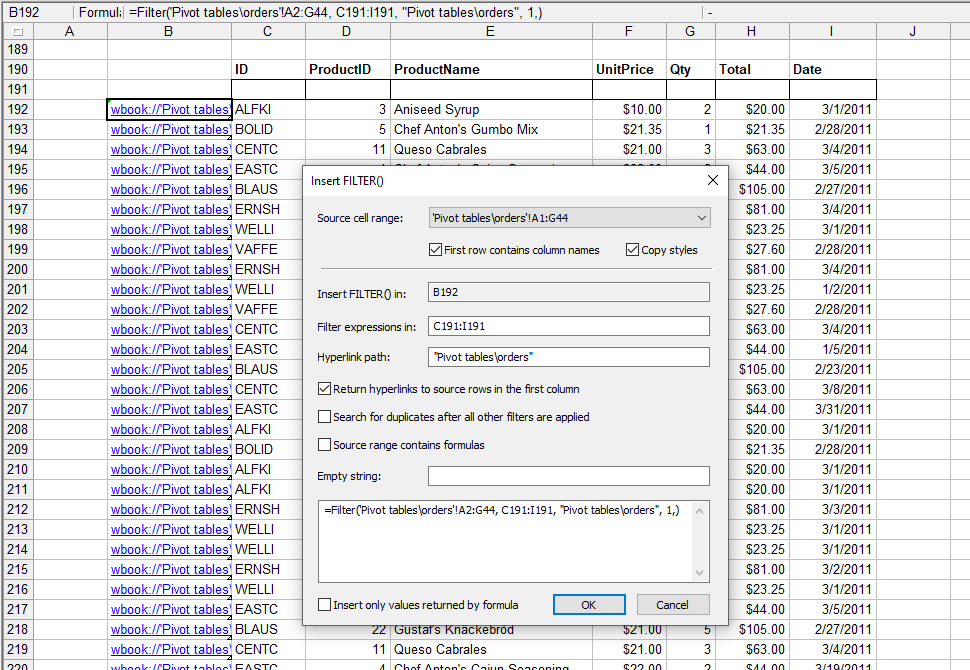Viewport: 970px width, 670px height.
Task: Select row 200 header
Action: point(18,270)
